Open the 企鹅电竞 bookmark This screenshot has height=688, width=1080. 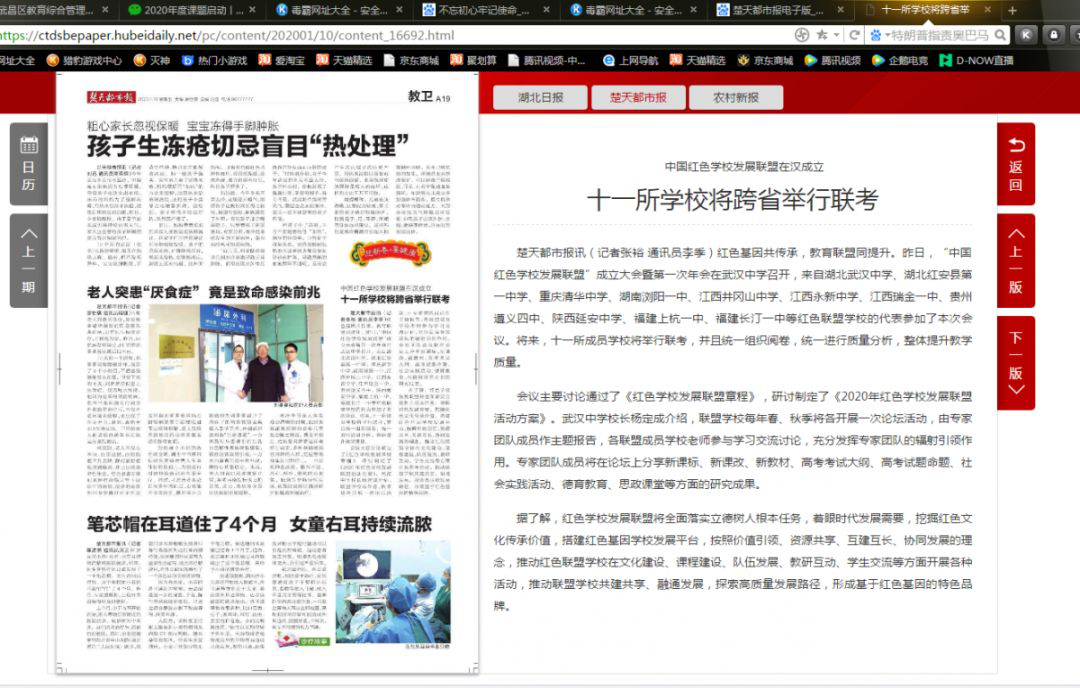(900, 60)
